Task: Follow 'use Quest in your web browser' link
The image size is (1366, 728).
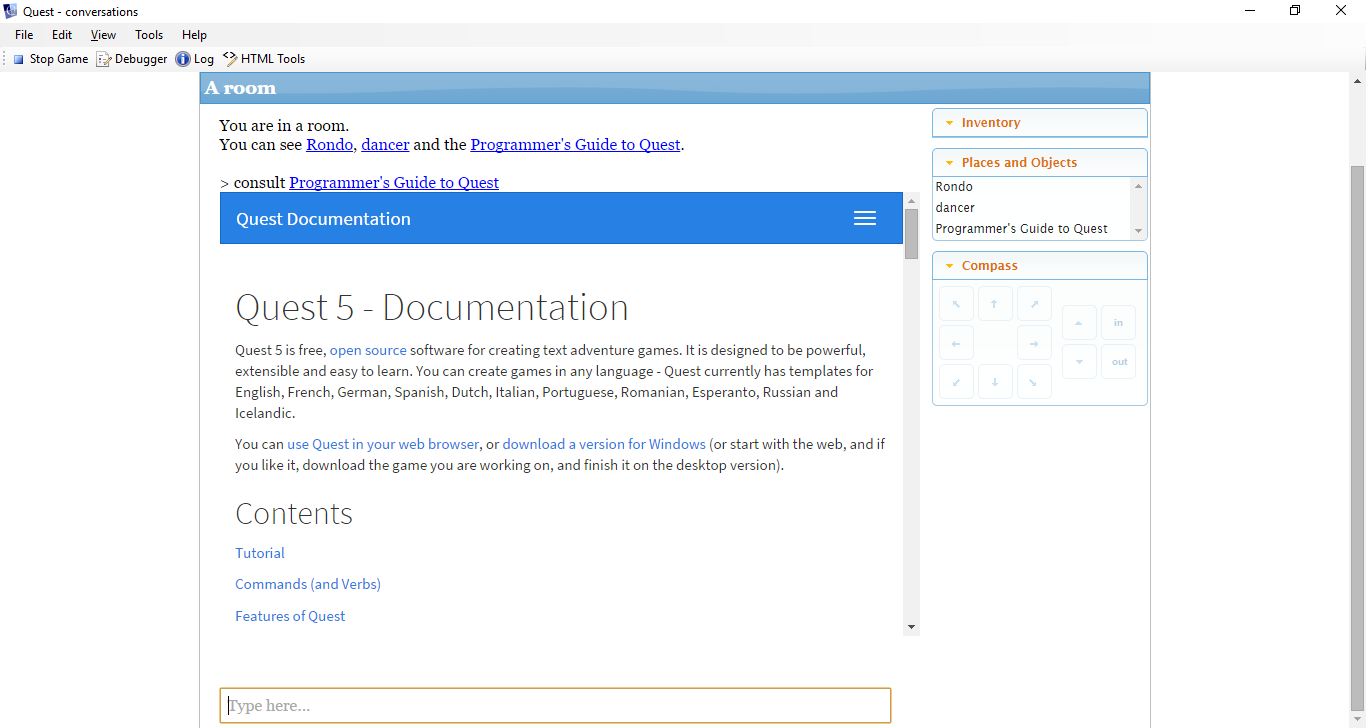Action: (x=383, y=445)
